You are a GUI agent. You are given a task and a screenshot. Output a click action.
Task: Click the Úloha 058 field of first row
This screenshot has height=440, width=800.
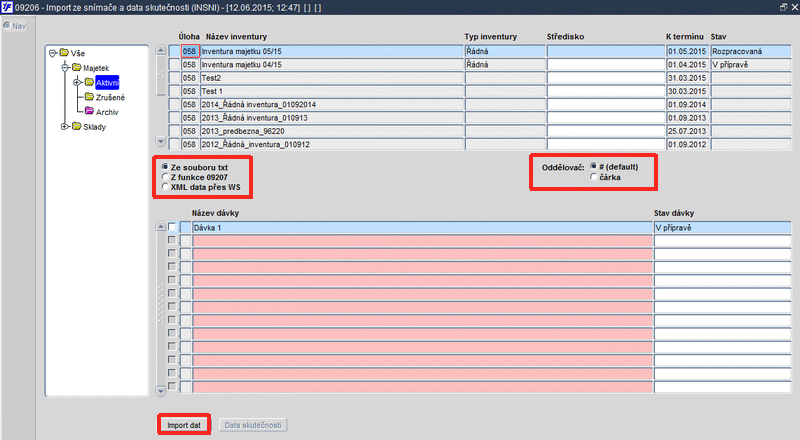pyautogui.click(x=190, y=51)
